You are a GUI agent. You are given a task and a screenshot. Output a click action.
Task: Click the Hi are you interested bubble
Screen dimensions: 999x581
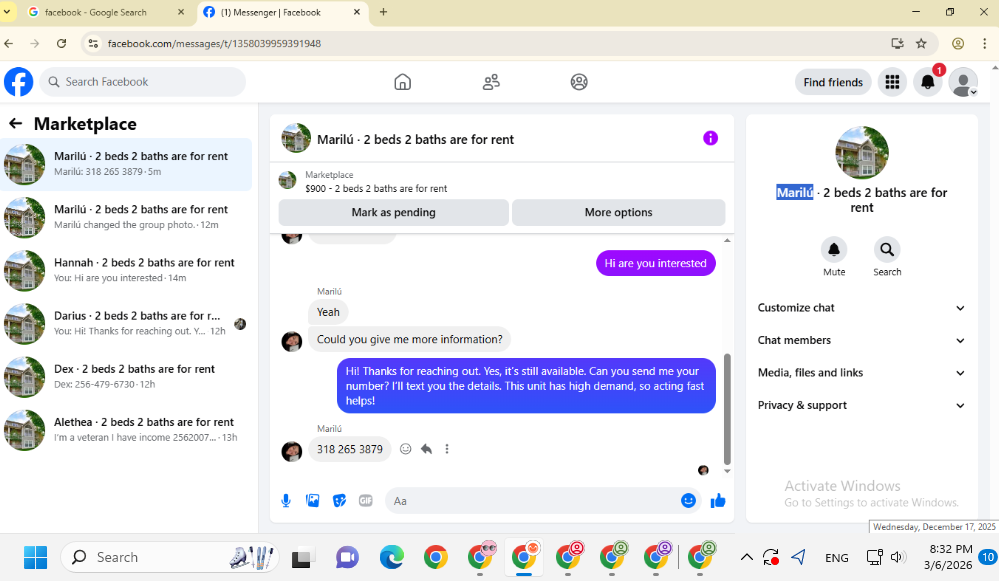coord(656,263)
